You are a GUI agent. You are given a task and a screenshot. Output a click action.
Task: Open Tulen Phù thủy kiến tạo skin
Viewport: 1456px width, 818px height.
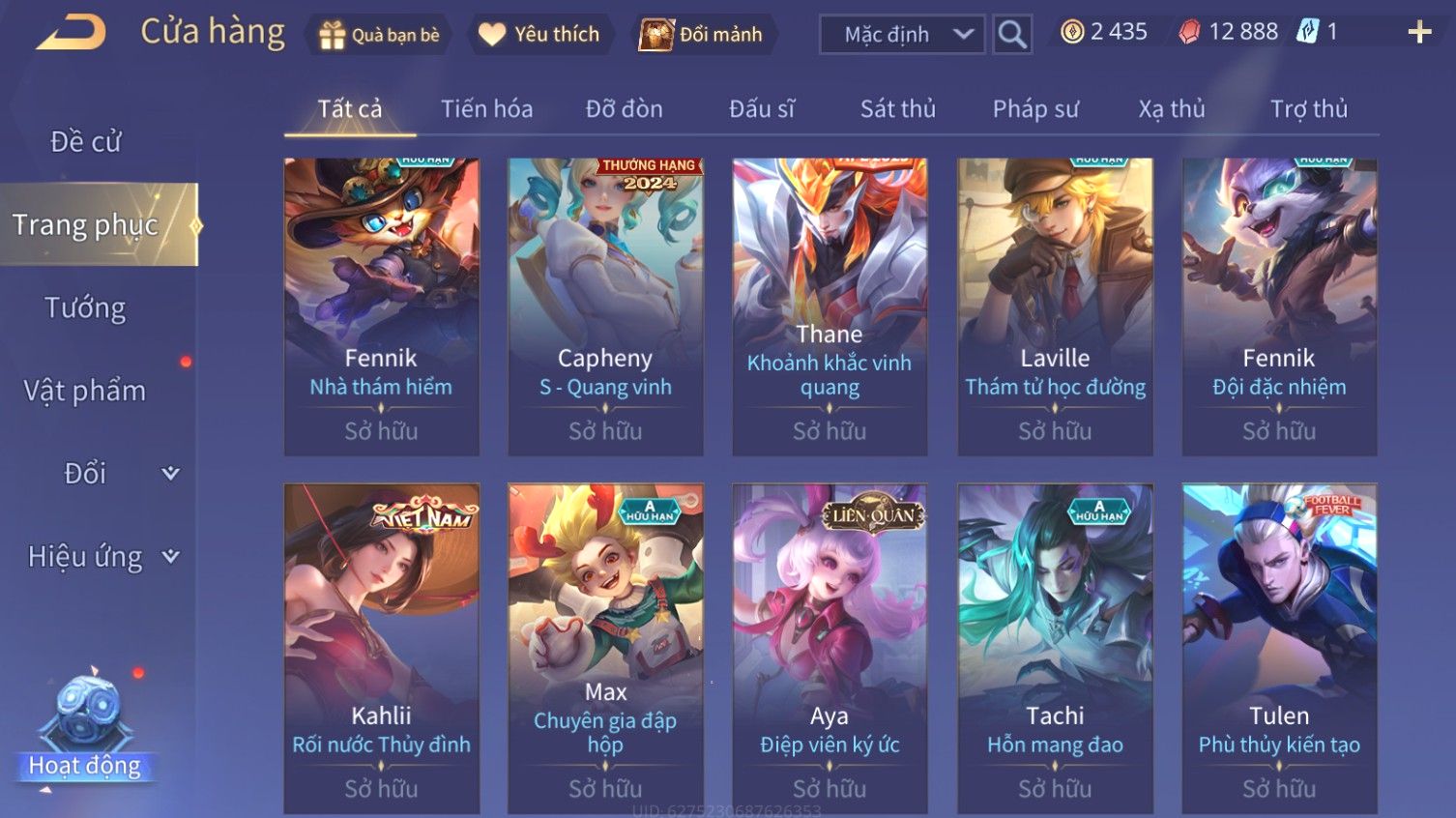pos(1279,649)
